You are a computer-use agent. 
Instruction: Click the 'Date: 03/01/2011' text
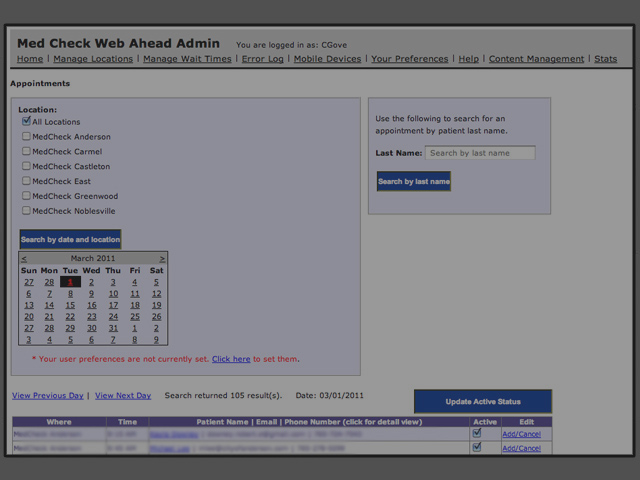coord(329,396)
